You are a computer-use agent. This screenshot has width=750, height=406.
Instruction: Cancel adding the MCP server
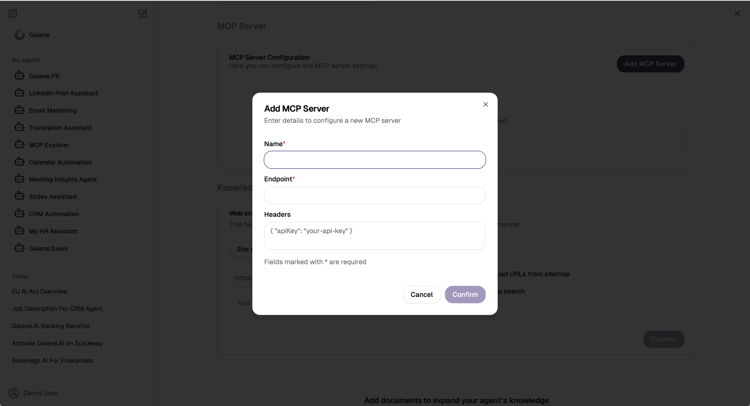421,295
